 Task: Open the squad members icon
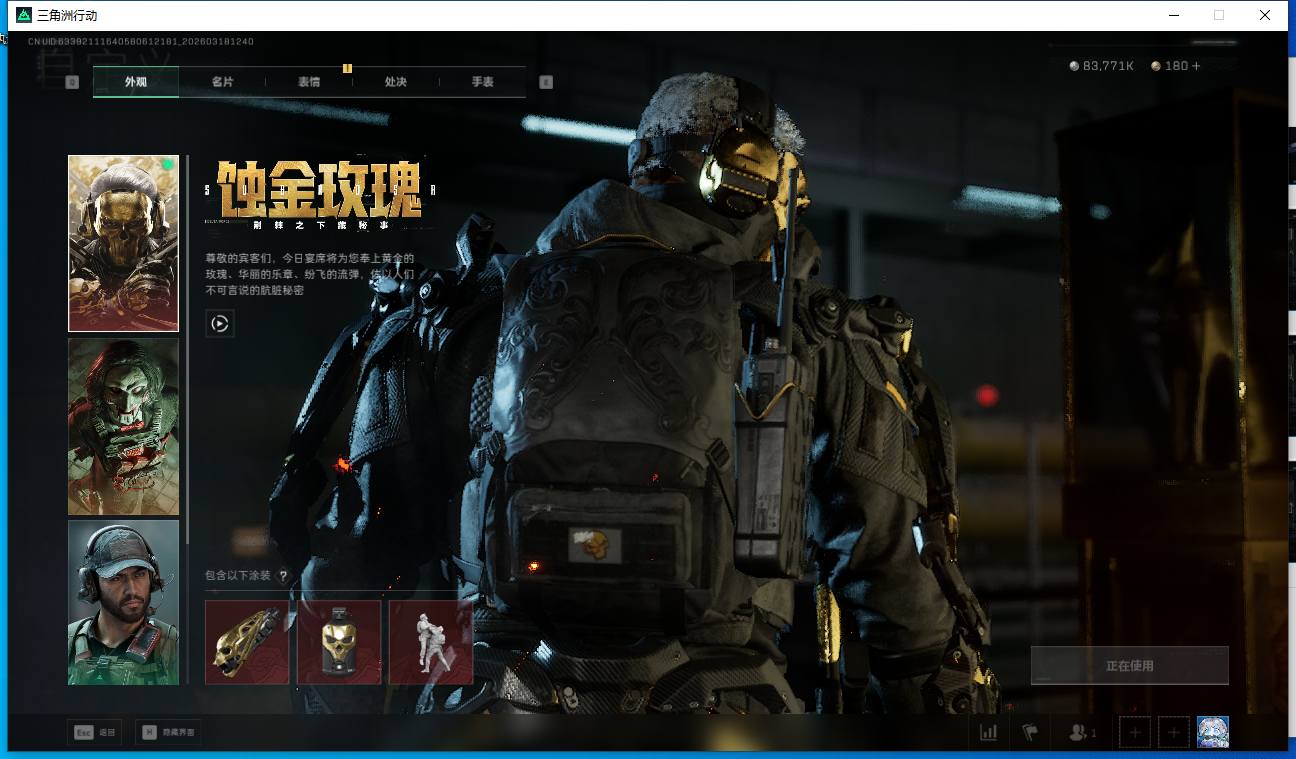[1081, 733]
